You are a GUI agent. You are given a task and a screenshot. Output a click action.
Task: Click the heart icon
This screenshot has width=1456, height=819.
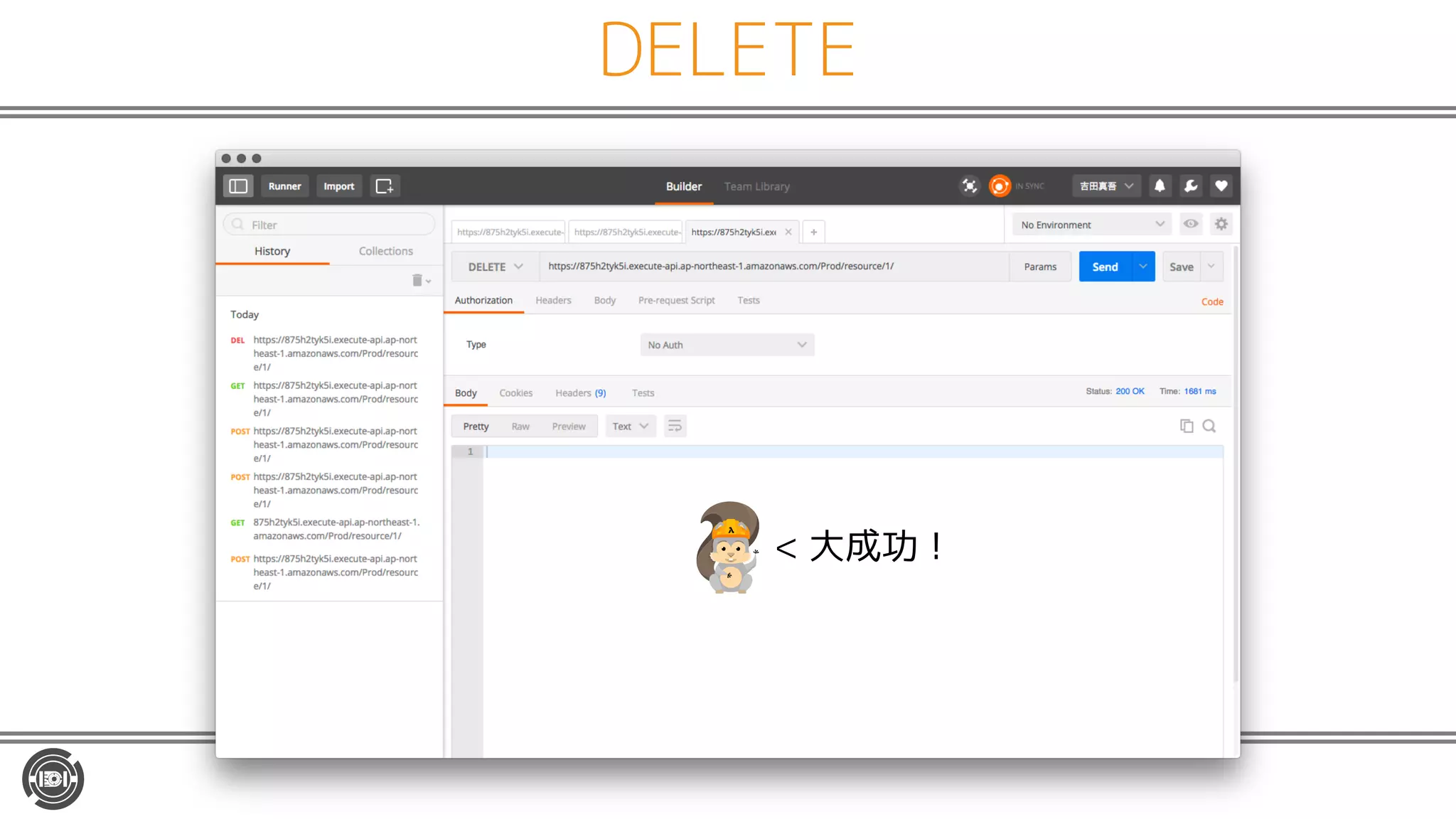click(1221, 186)
